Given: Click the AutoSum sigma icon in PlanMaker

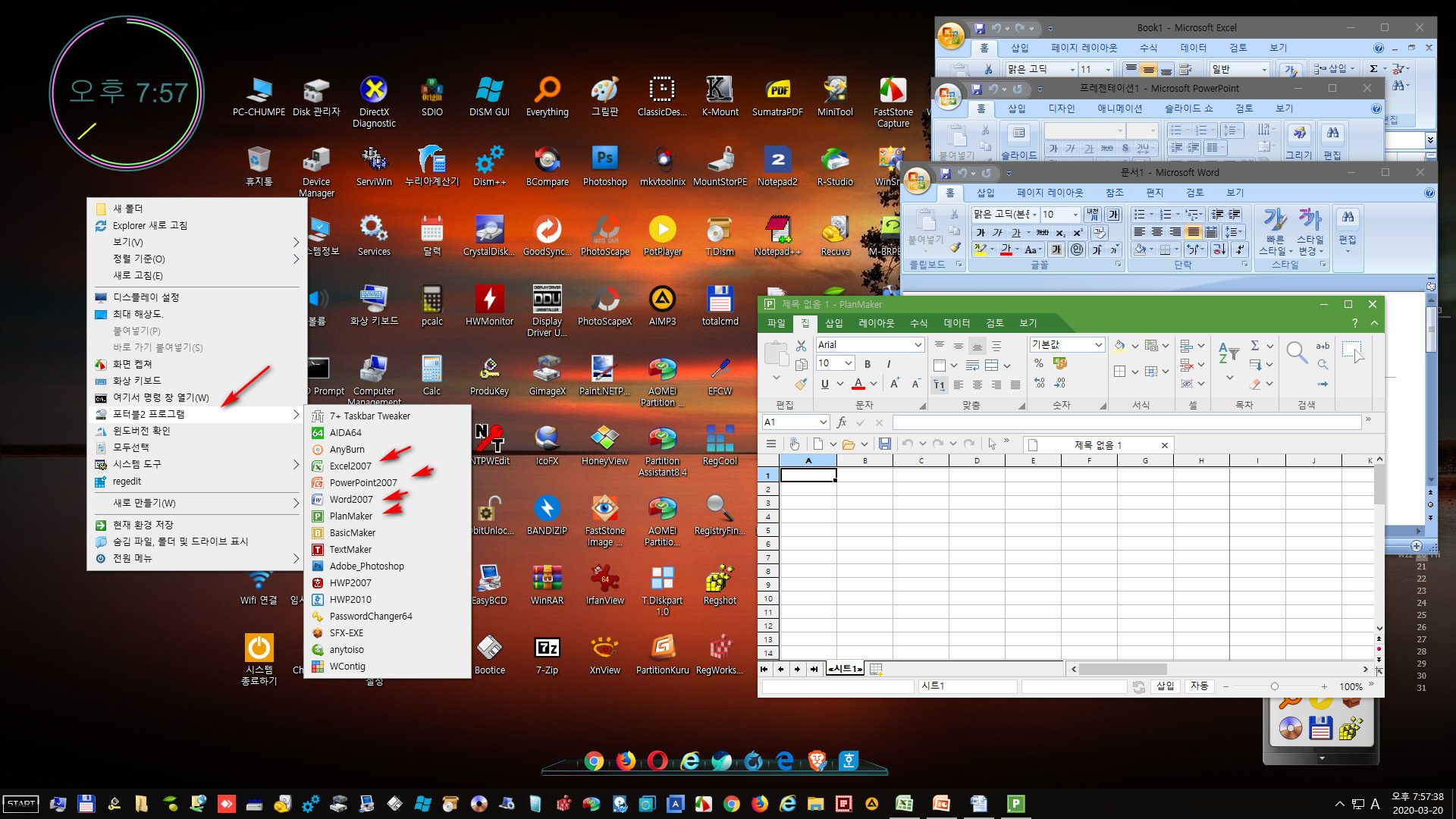Looking at the screenshot, I should [1255, 346].
